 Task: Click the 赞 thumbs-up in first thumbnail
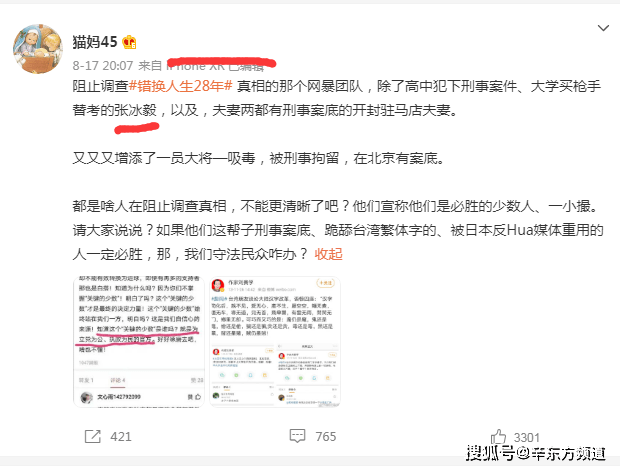pyautogui.click(x=194, y=397)
